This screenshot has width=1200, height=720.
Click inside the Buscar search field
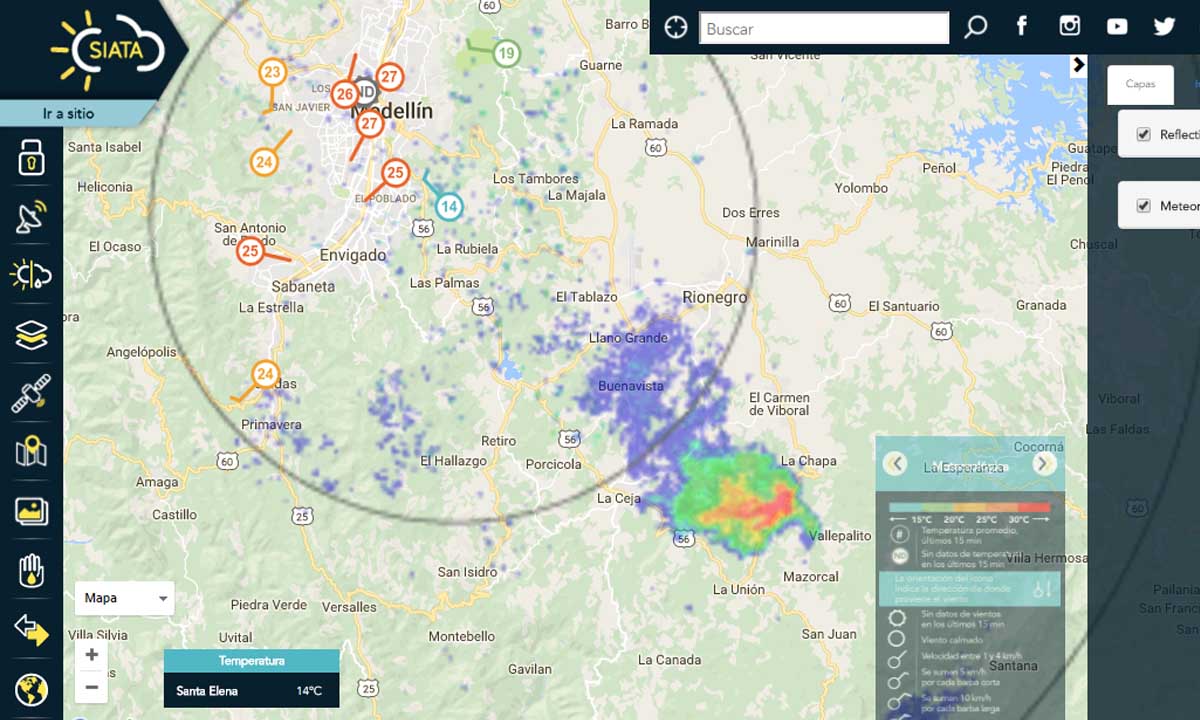pos(823,29)
